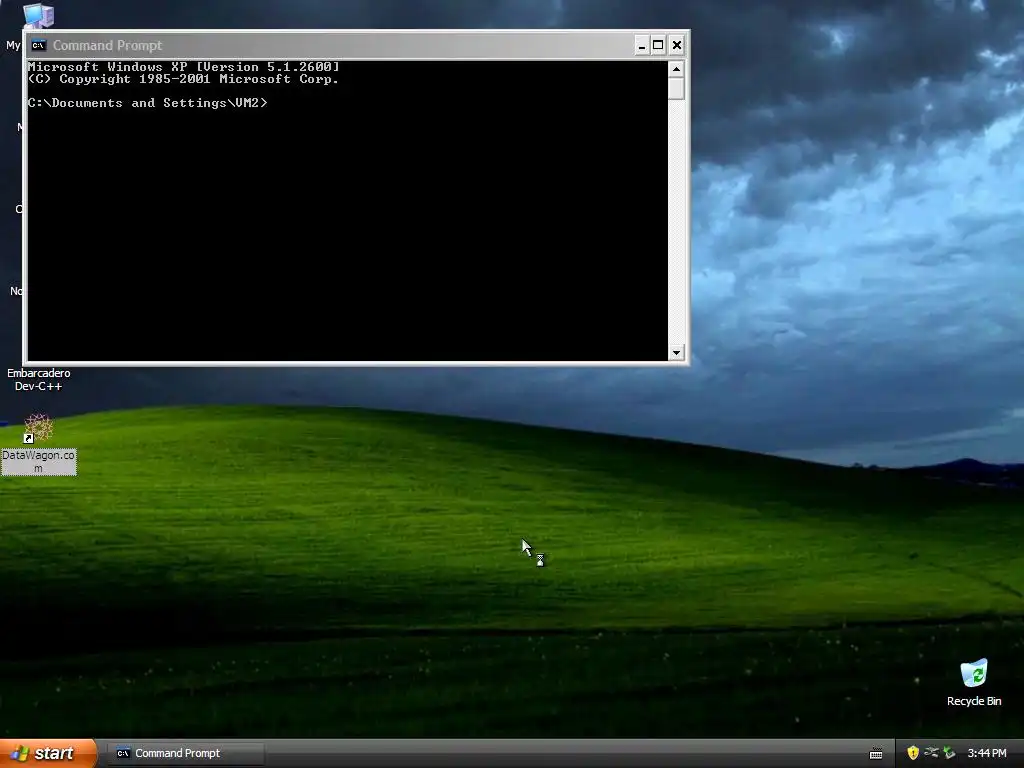1024x768 pixels.
Task: Click the Safely Remove Hardware tray icon
Action: pos(949,753)
